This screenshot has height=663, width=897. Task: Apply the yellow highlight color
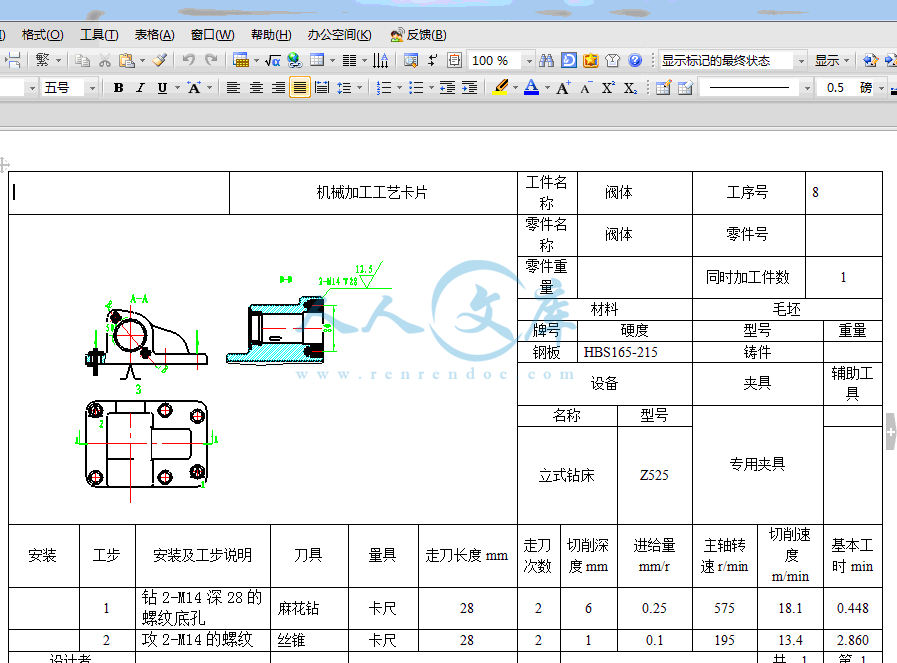pos(501,88)
